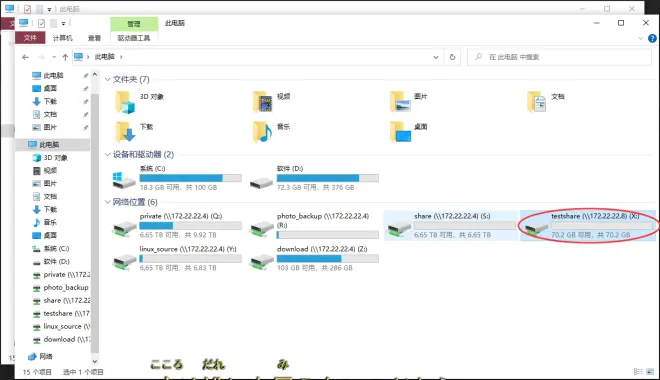Screen dimensions: 660x380
Task: Select 网络 in navigation tree
Action: (x=46, y=356)
